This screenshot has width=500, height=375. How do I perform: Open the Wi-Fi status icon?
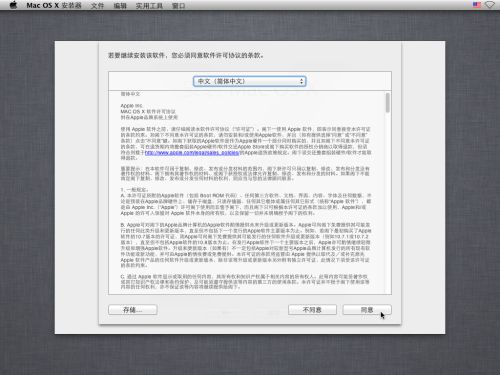(x=490, y=5)
